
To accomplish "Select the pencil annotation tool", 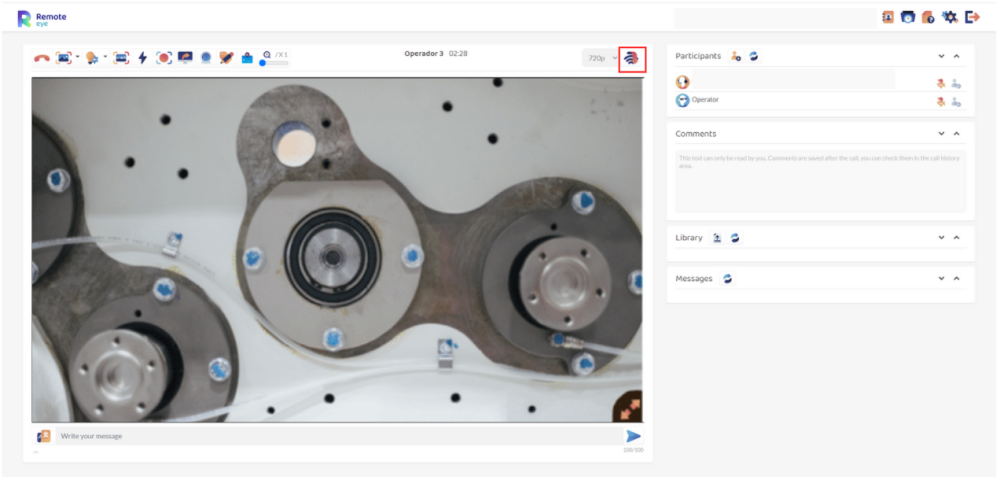I will point(226,58).
